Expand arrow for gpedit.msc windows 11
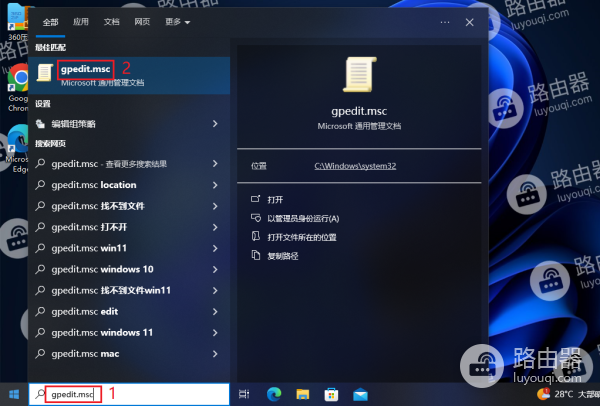The width and height of the screenshot is (600, 406). [215, 333]
